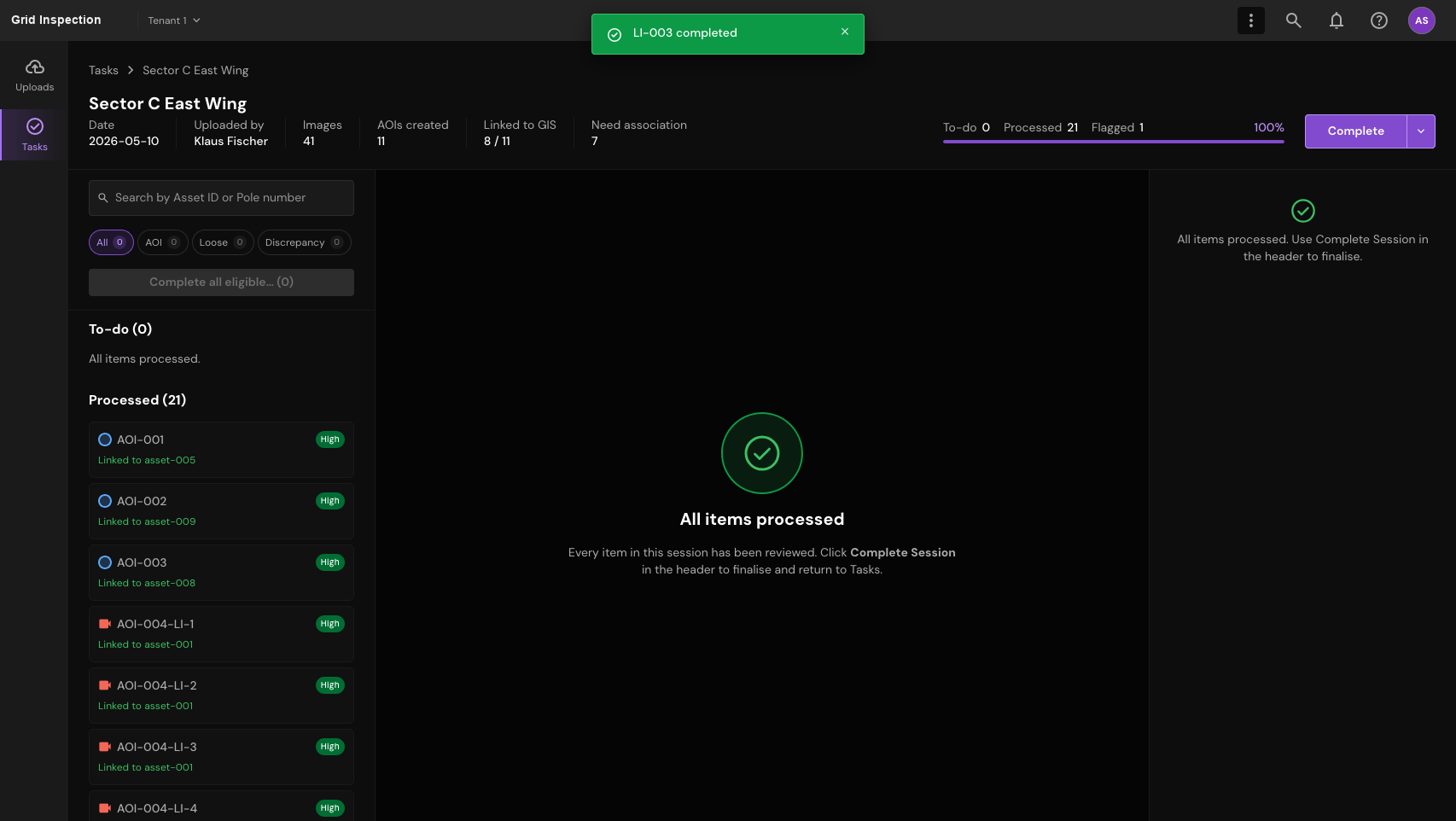Open the vertical three-dot more menu
The height and width of the screenshot is (821, 1456).
point(1251,20)
